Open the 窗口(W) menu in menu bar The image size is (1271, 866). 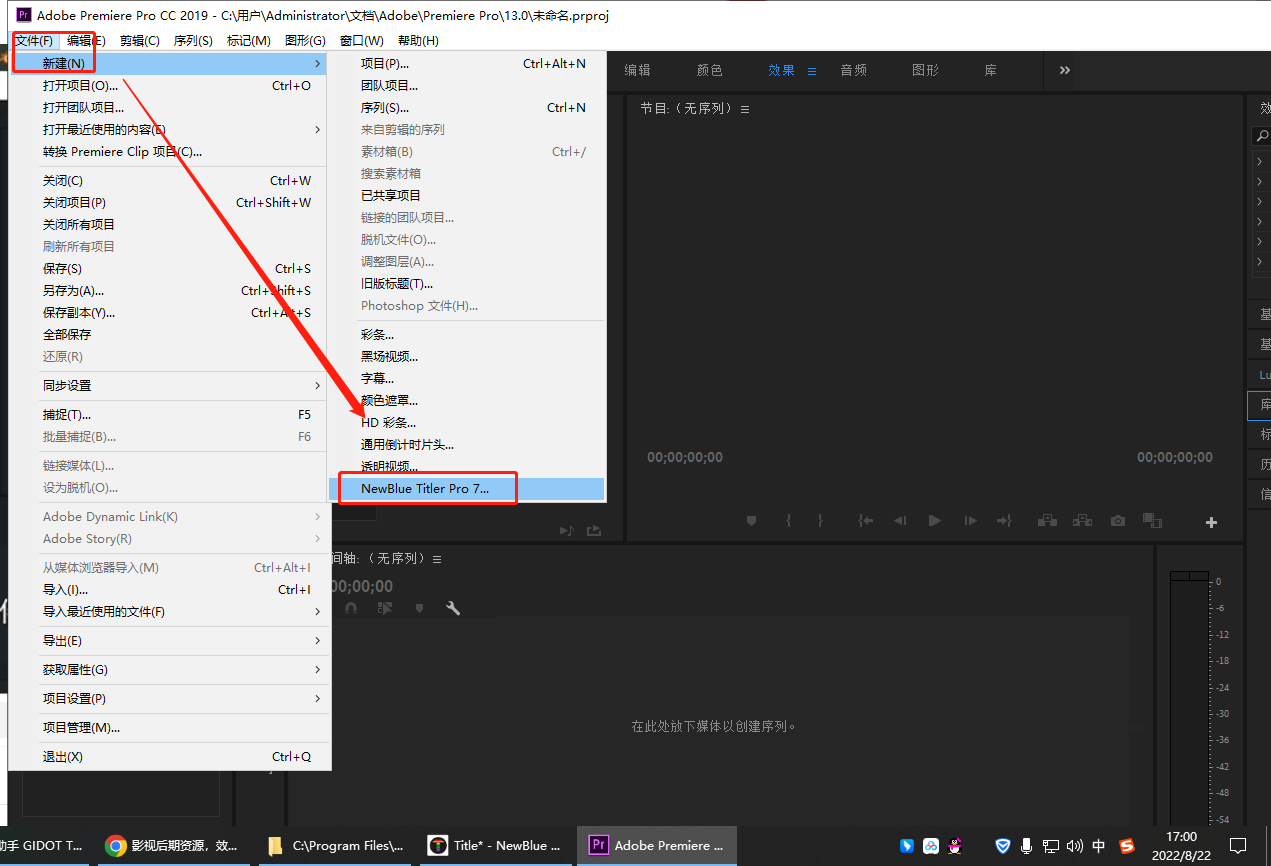click(361, 41)
